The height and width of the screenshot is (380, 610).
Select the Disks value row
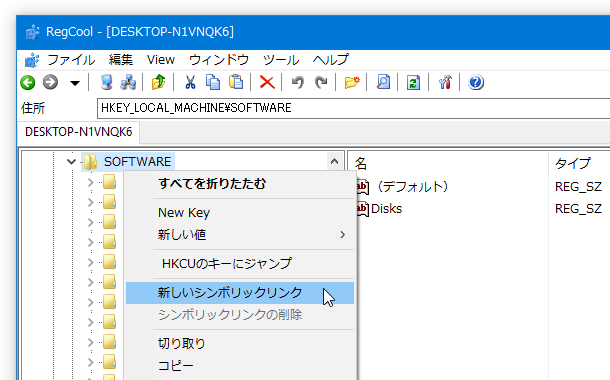[x=386, y=209]
